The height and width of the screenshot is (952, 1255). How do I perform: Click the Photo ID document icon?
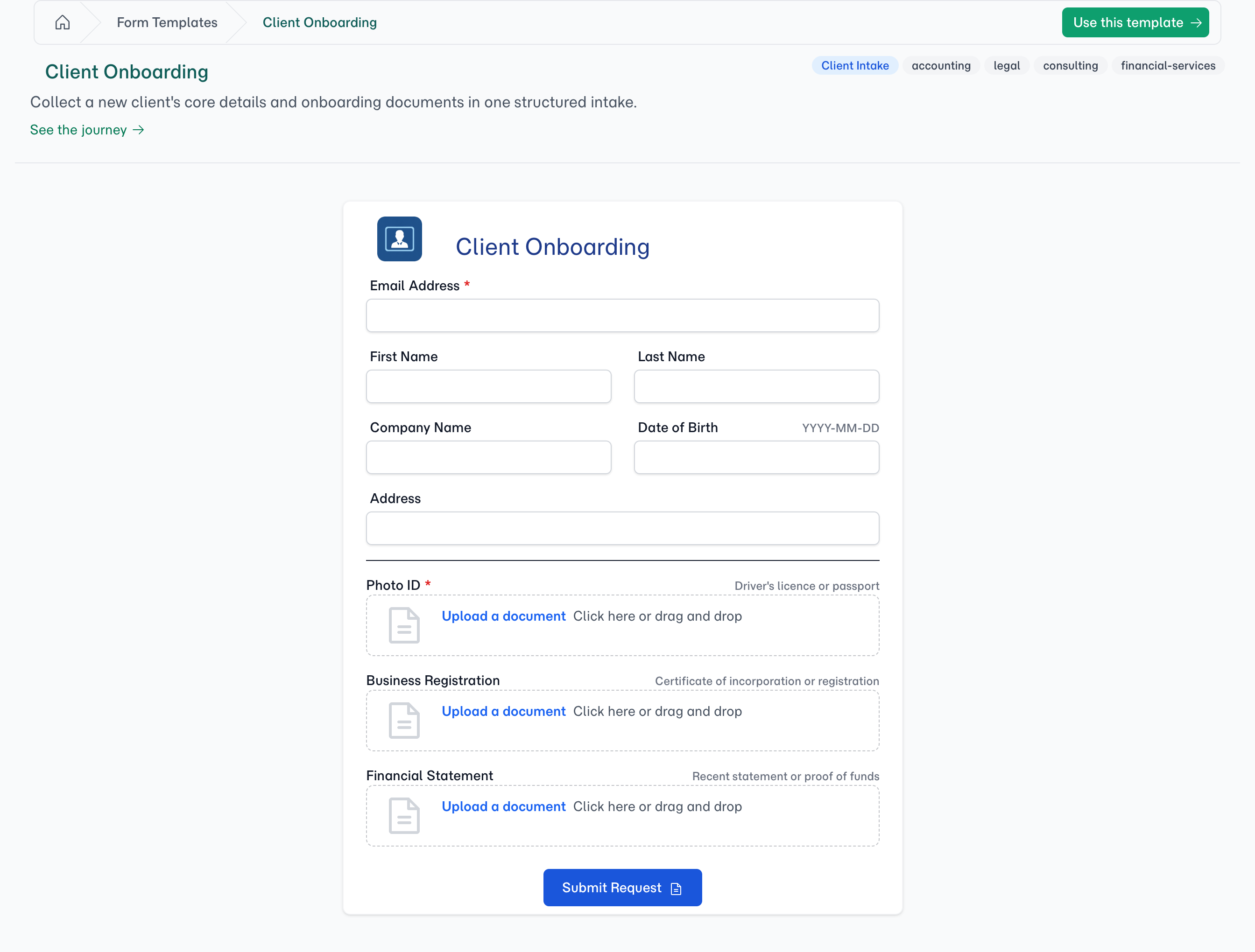tap(404, 625)
